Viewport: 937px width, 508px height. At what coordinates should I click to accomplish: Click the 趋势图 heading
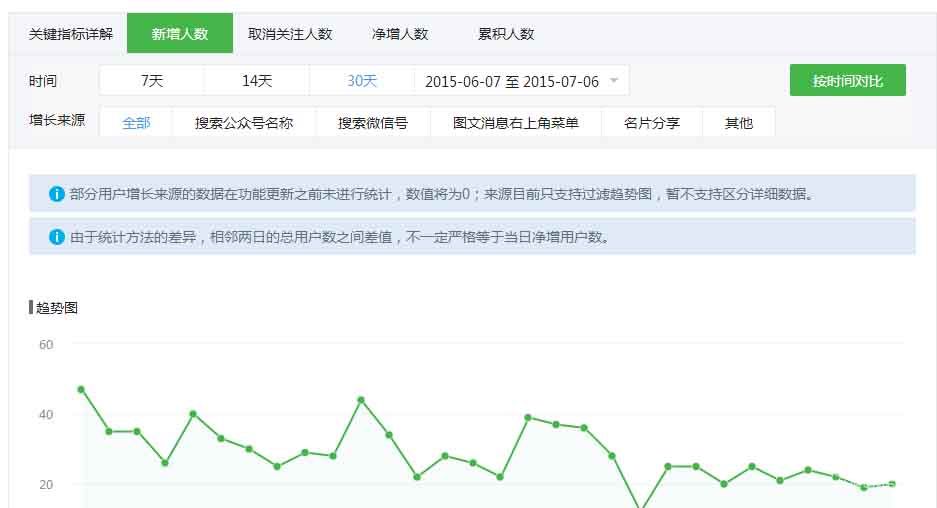click(x=57, y=308)
